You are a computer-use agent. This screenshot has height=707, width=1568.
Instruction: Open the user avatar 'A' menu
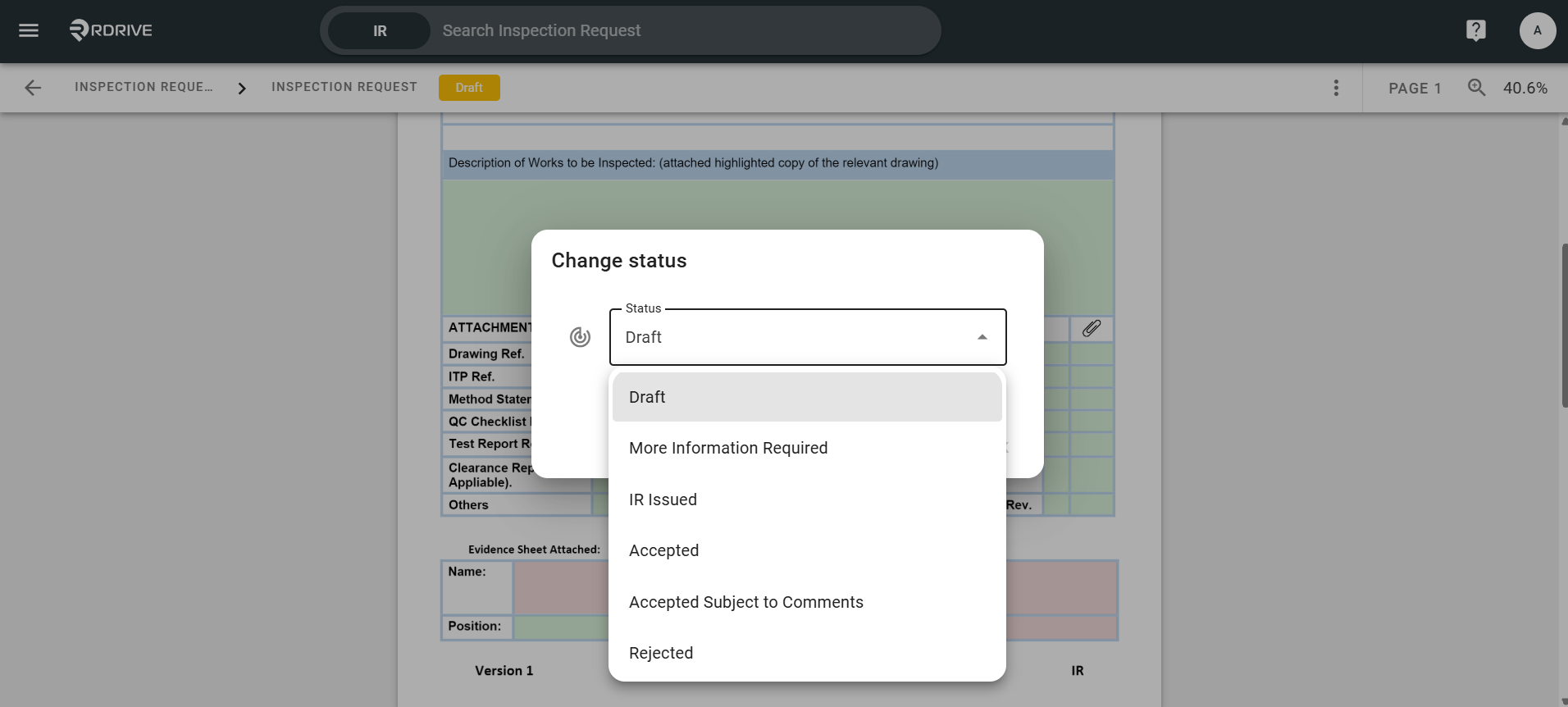[x=1537, y=30]
